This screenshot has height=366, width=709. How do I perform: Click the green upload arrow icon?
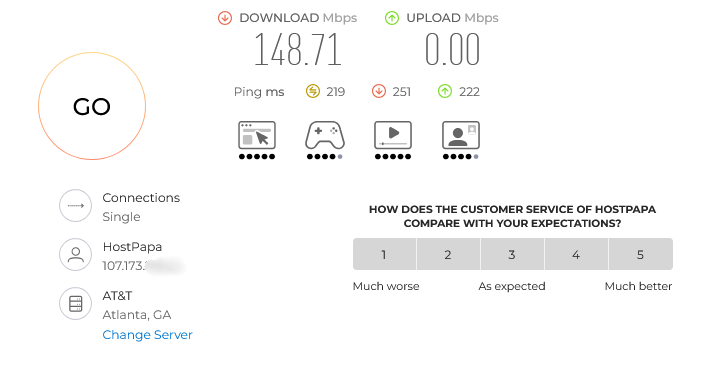(392, 18)
